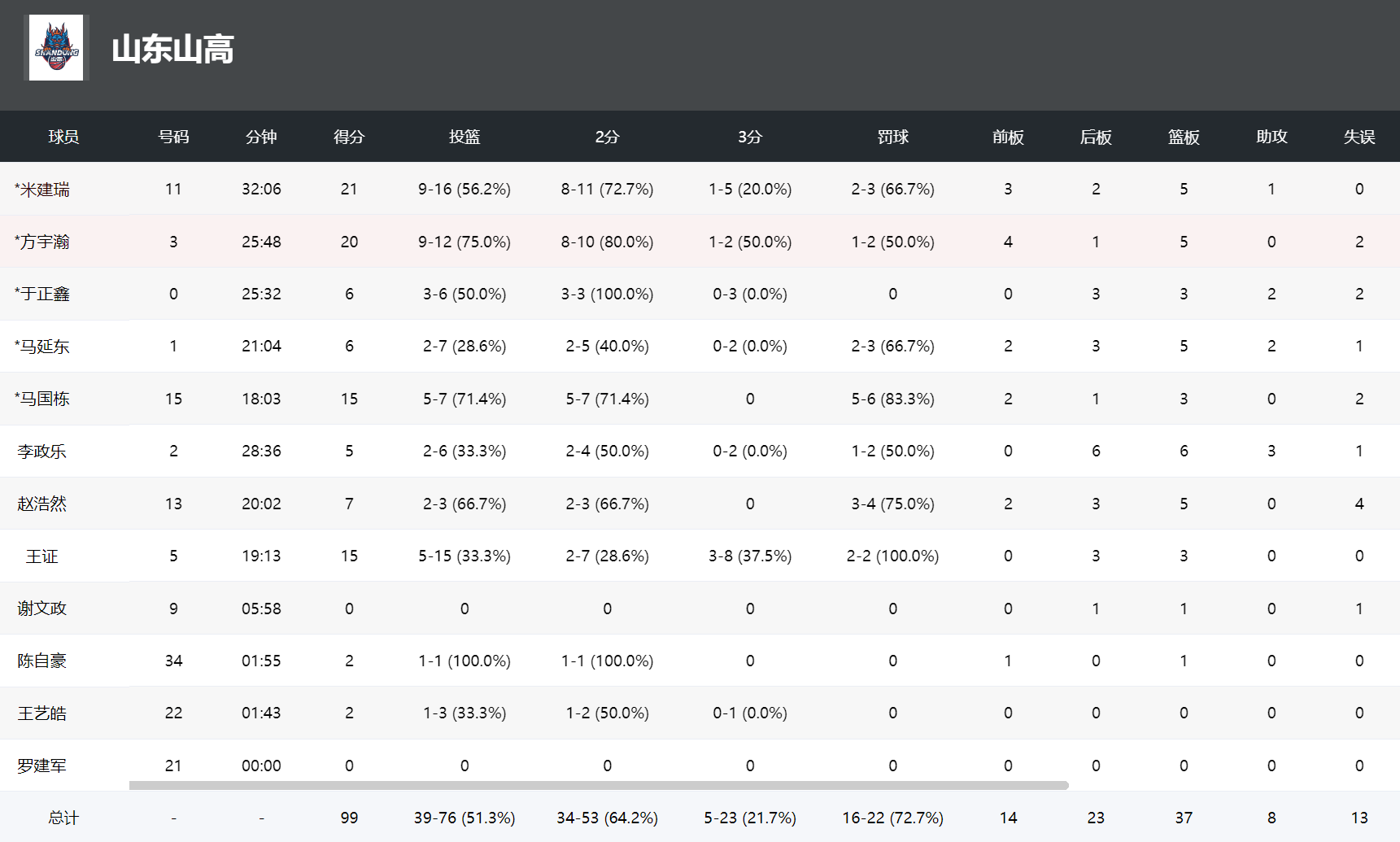This screenshot has height=842, width=1400.
Task: Open player 方宇瀚's name link
Action: [x=45, y=242]
